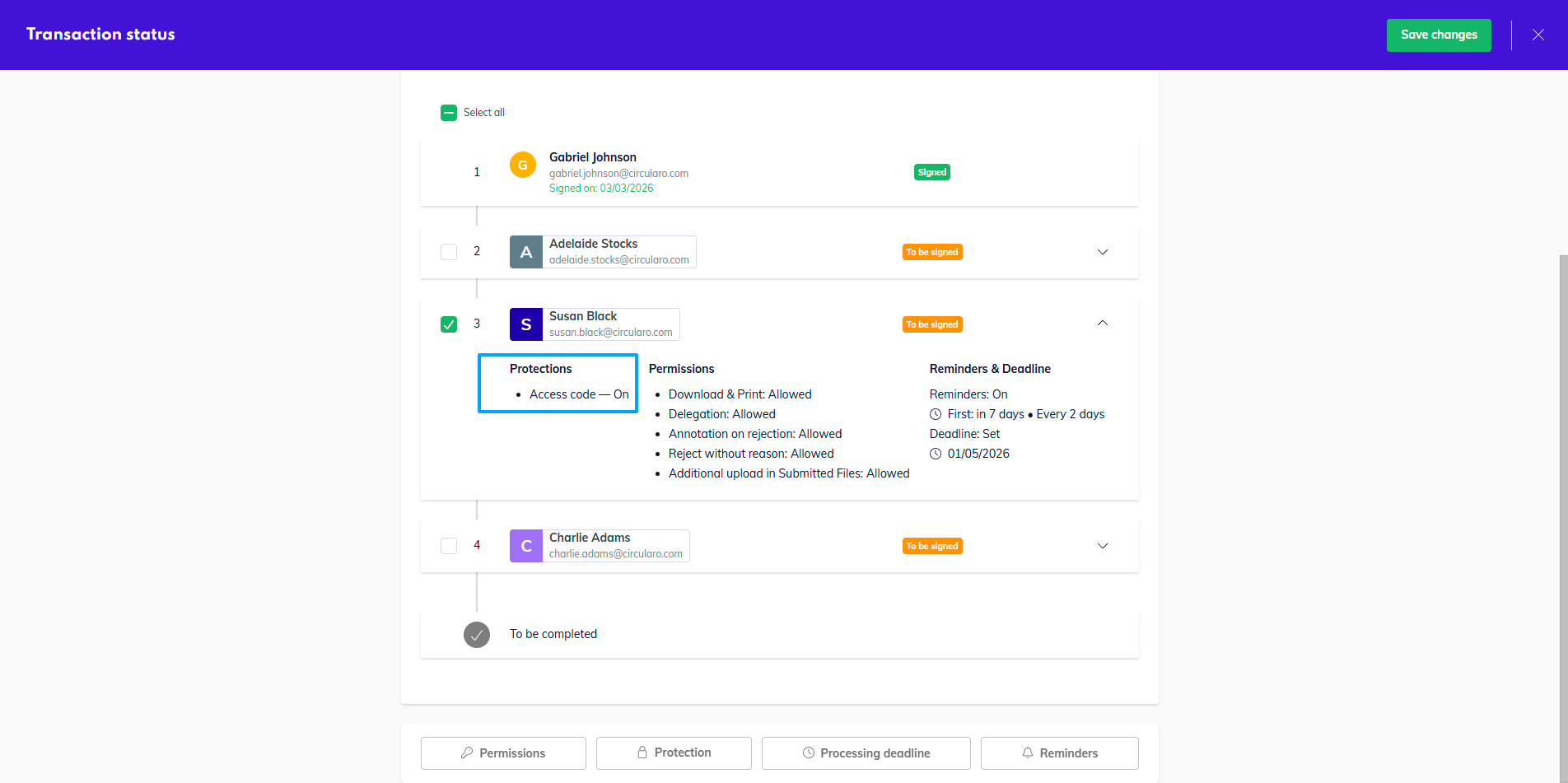Click Gabriel Johnson's orange G avatar
Image resolution: width=1568 pixels, height=783 pixels.
click(522, 165)
